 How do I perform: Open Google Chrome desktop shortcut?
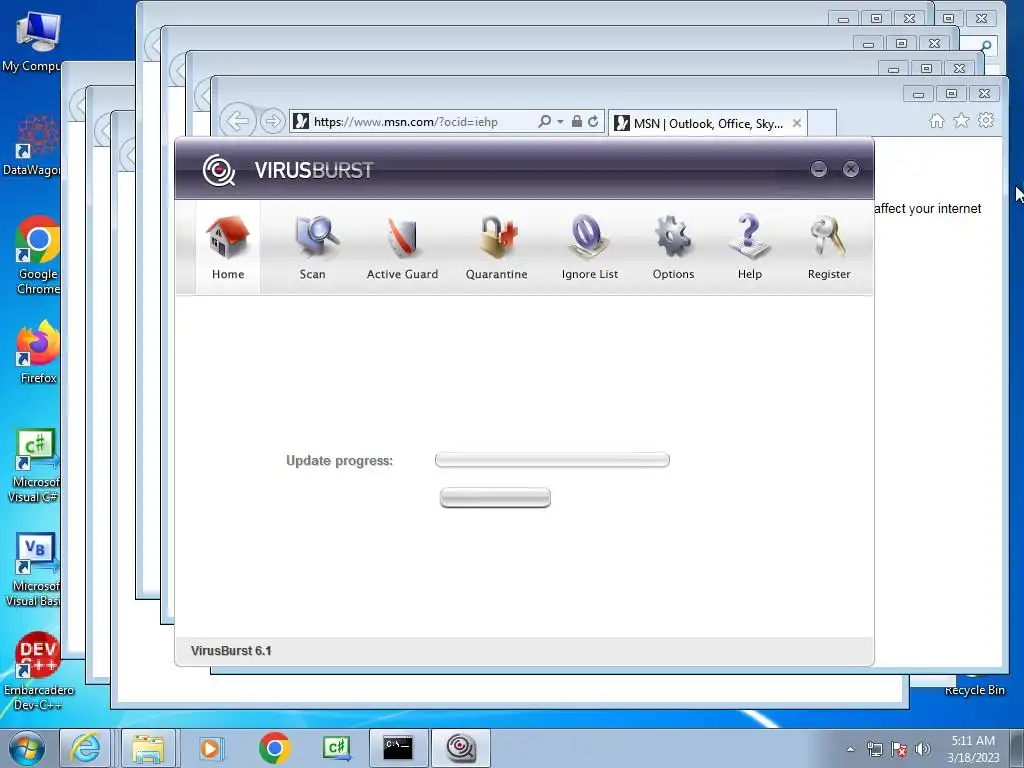(37, 255)
